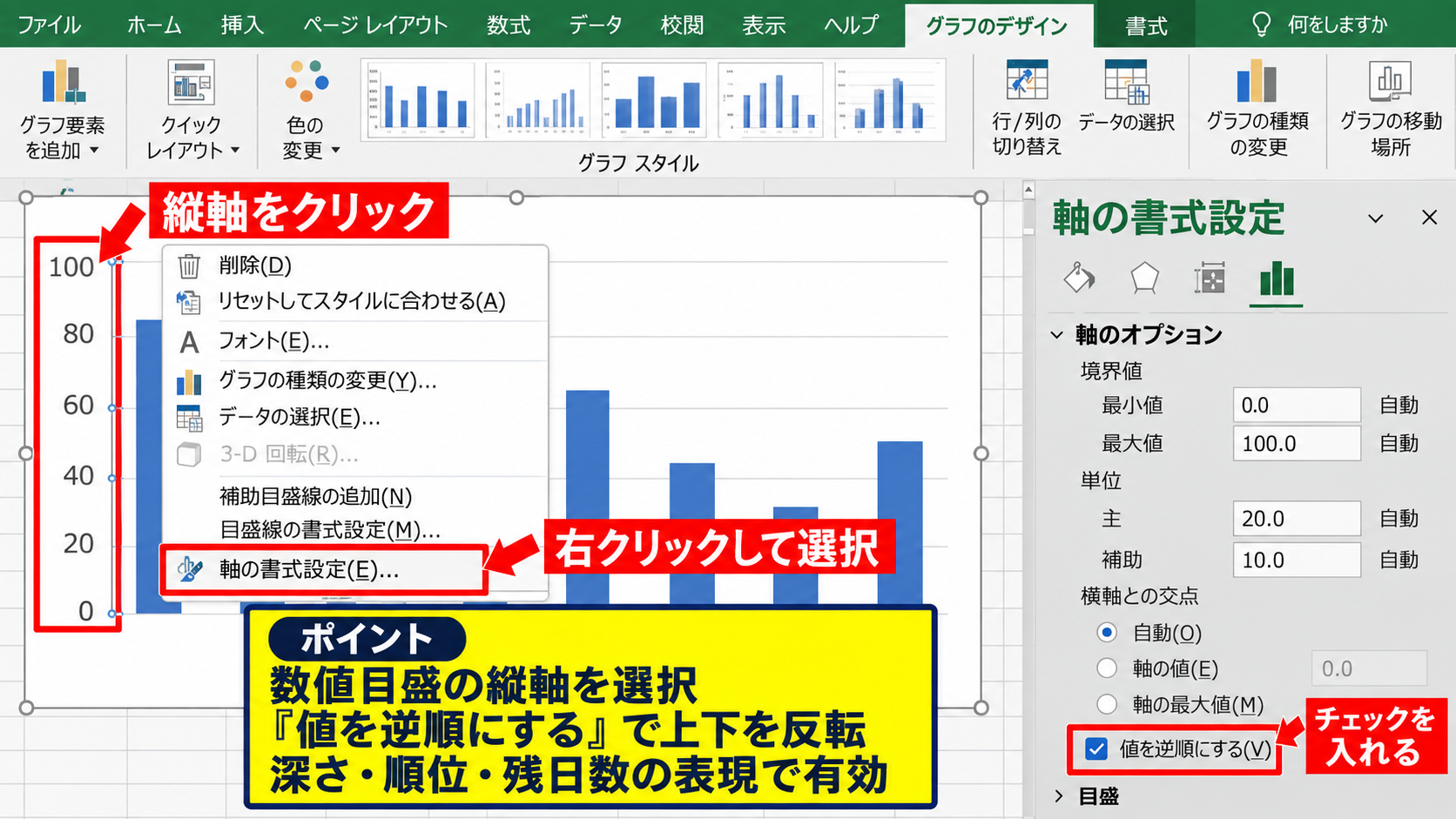Select the third chart style thumbnail

[655, 99]
